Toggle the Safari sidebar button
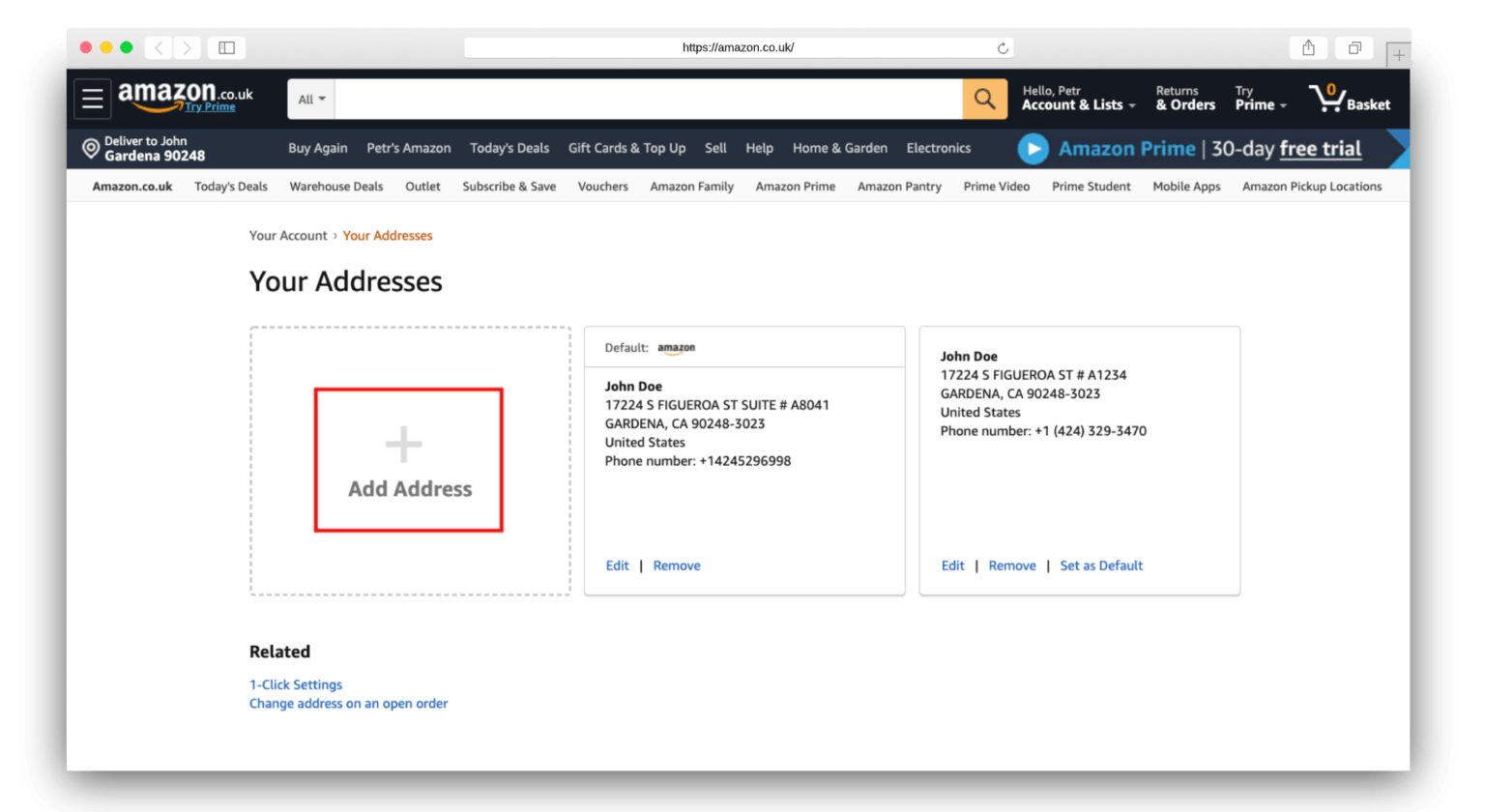The height and width of the screenshot is (812, 1485). click(x=226, y=47)
